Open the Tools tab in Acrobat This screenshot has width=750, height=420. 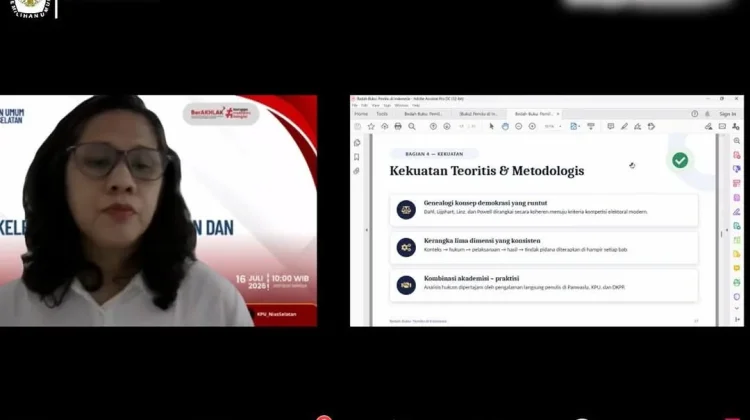click(382, 114)
